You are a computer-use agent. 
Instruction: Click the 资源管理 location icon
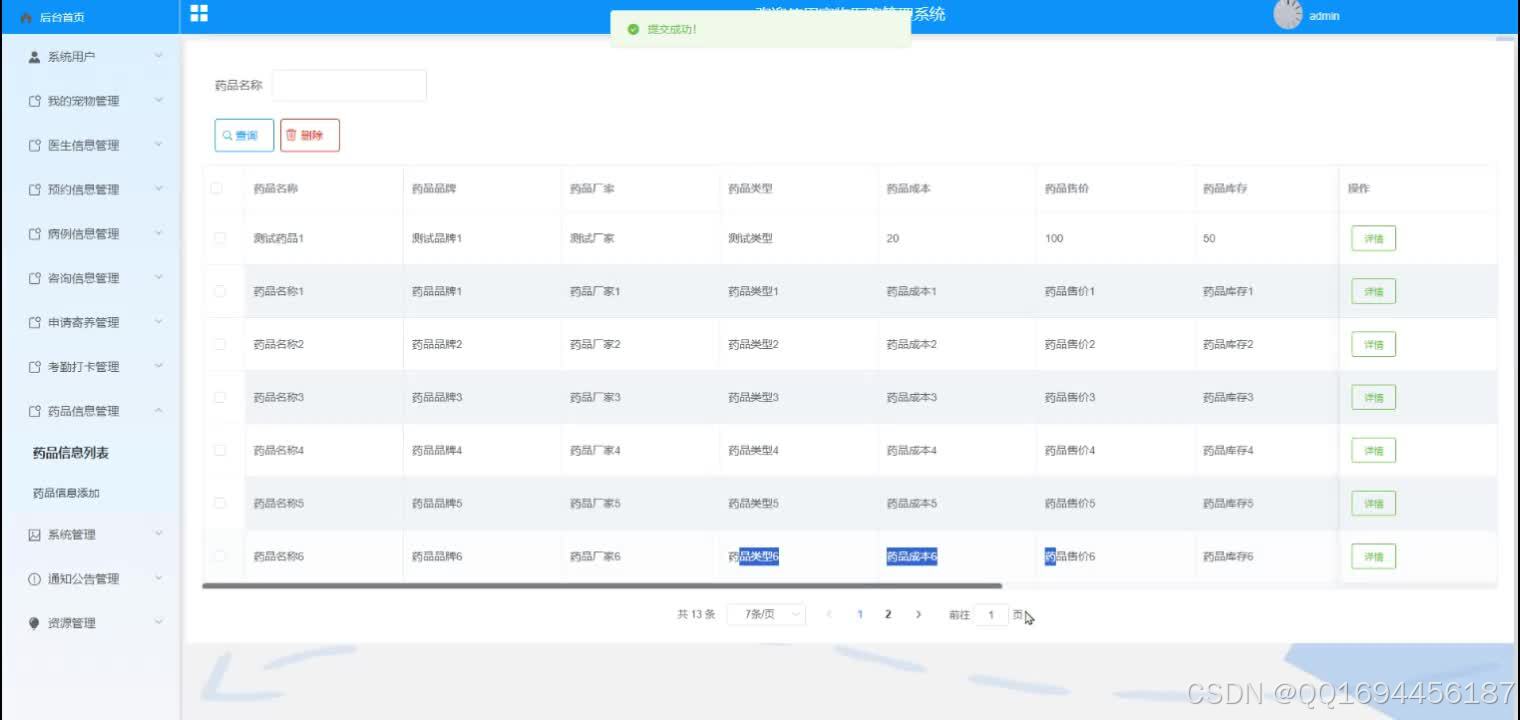35,623
